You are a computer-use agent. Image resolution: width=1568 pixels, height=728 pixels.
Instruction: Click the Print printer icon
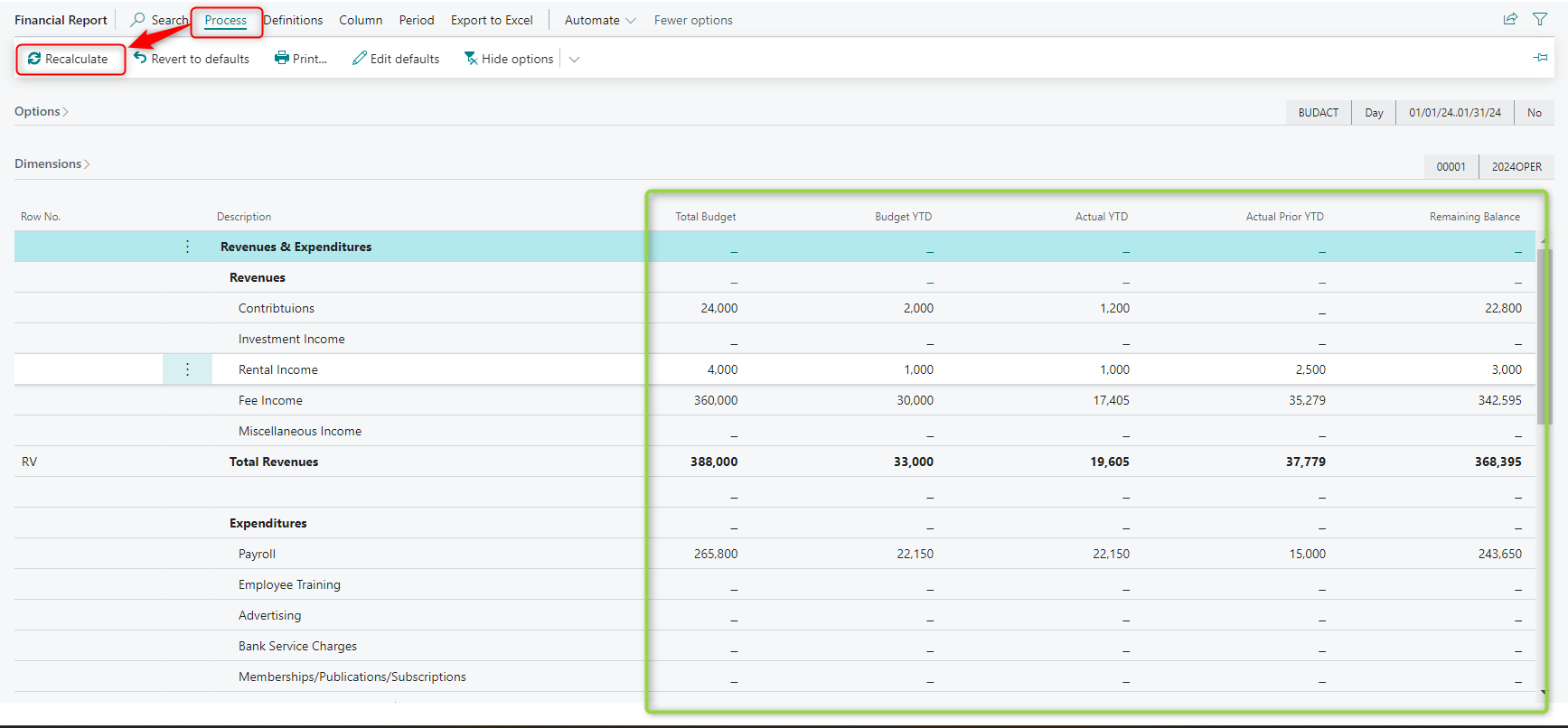(282, 58)
